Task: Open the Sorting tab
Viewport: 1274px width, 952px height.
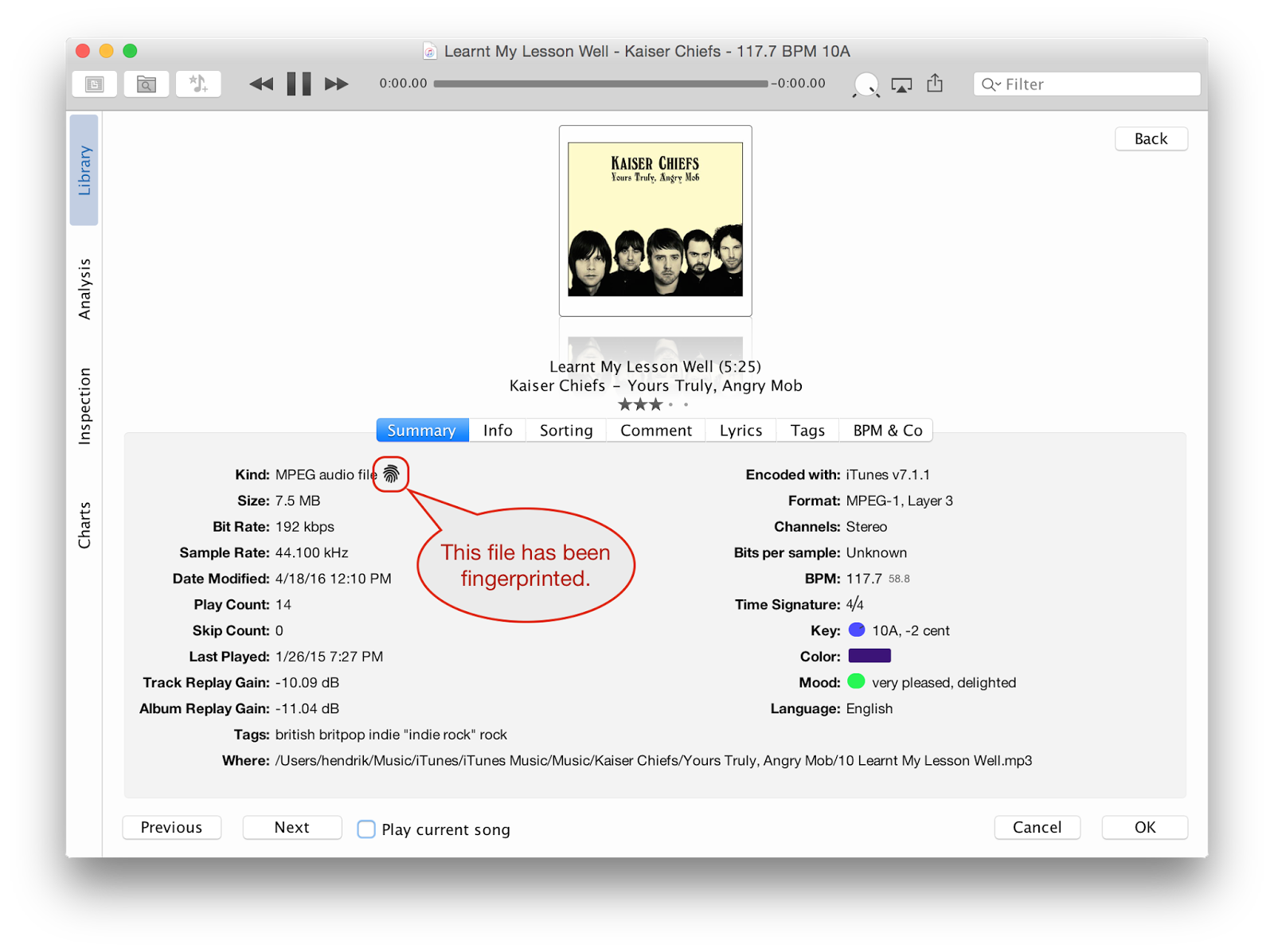Action: (x=566, y=431)
